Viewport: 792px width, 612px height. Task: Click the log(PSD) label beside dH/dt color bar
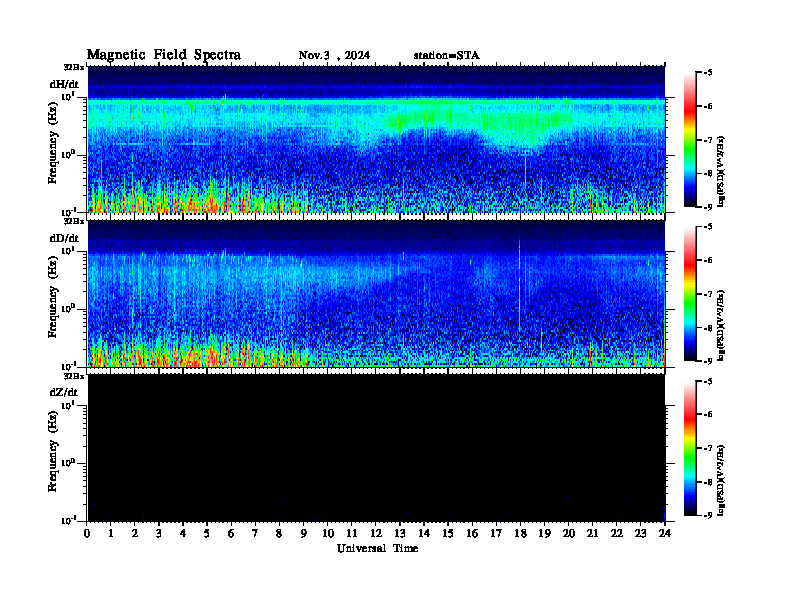(721, 171)
